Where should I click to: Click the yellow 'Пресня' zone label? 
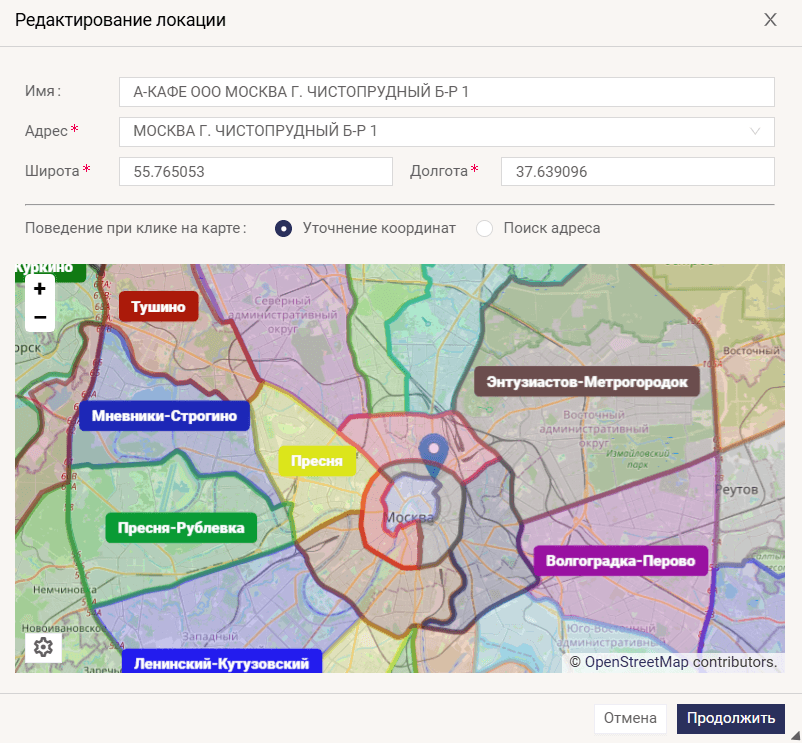317,461
